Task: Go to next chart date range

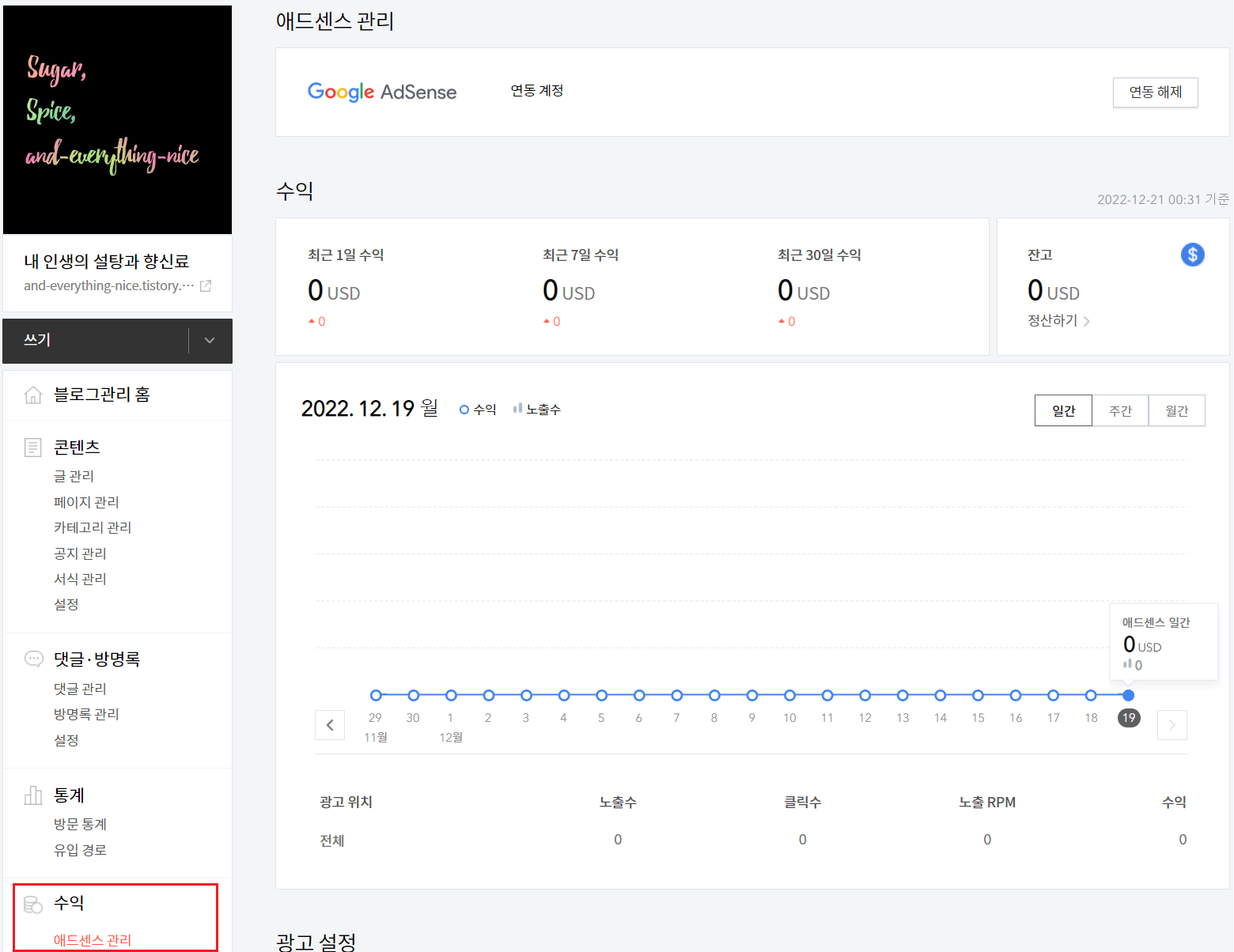Action: tap(1172, 725)
